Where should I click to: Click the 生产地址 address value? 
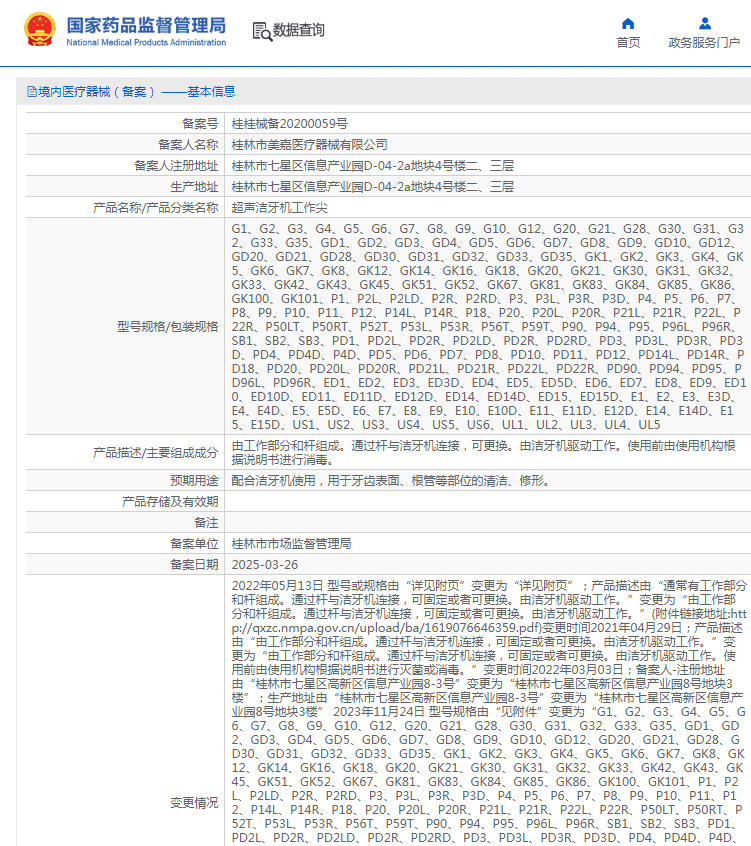click(373, 187)
